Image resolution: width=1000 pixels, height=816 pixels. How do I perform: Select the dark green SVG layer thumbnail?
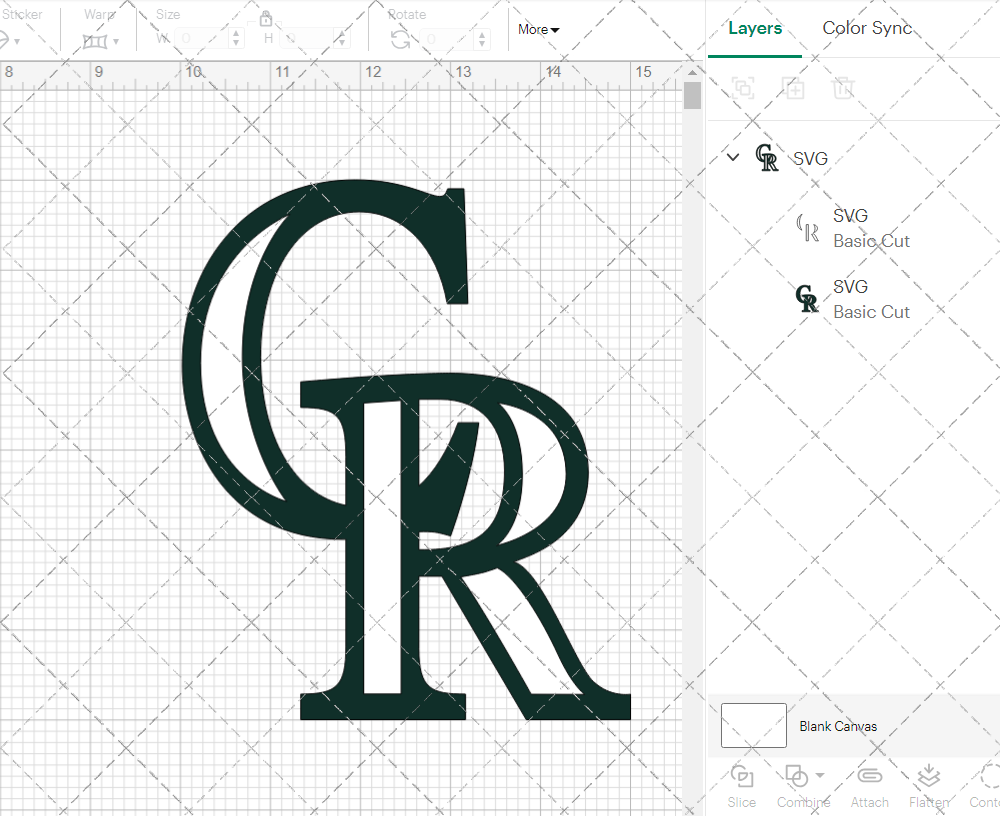point(807,299)
